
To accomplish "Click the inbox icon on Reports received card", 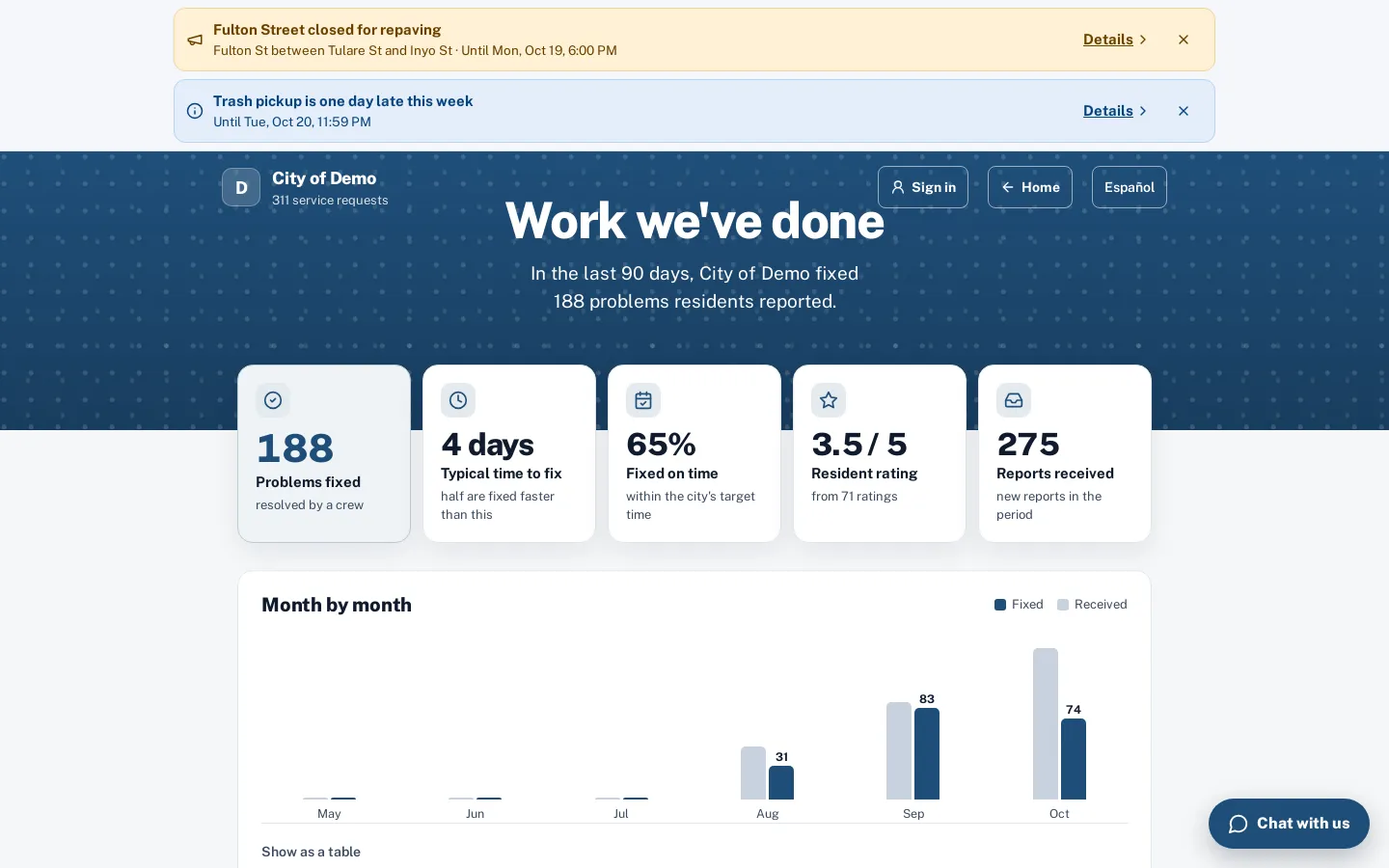I will [1014, 400].
